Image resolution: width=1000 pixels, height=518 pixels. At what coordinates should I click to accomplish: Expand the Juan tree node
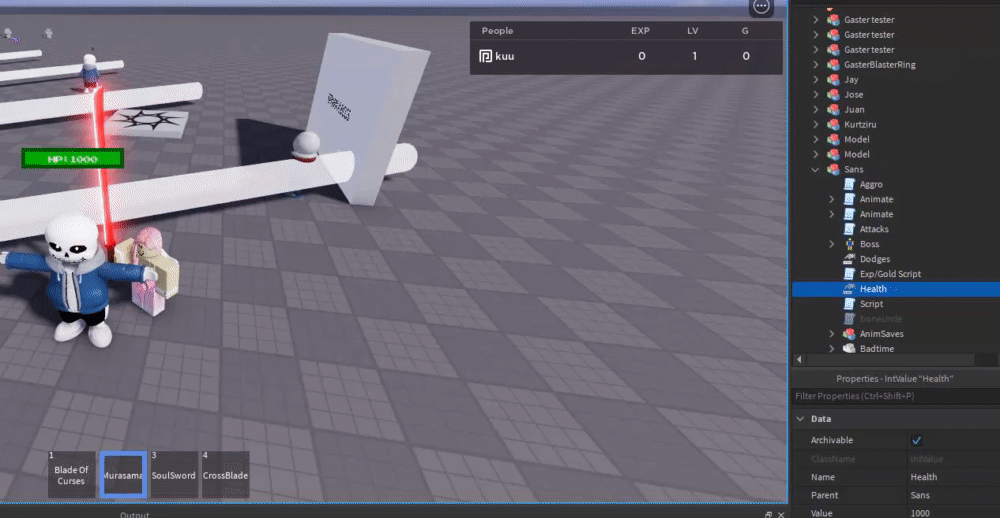click(x=816, y=109)
